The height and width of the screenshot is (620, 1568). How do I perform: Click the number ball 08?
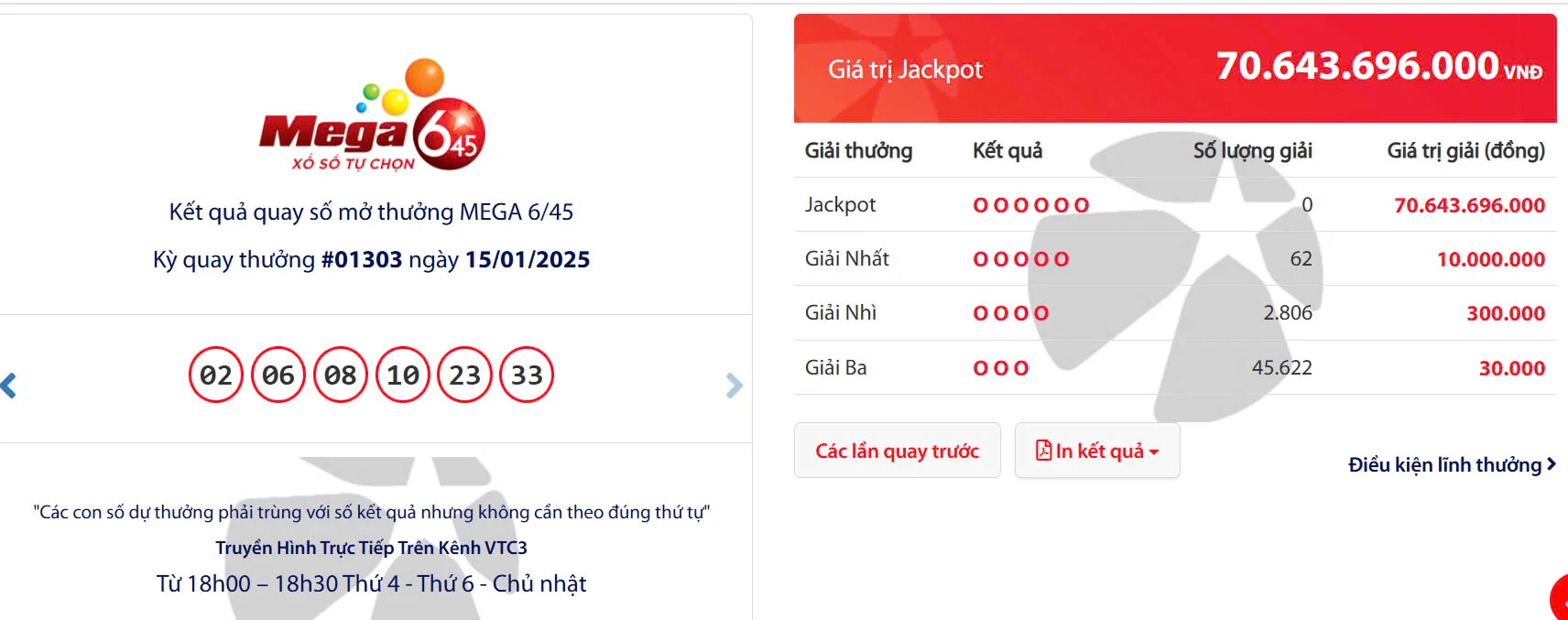click(341, 375)
